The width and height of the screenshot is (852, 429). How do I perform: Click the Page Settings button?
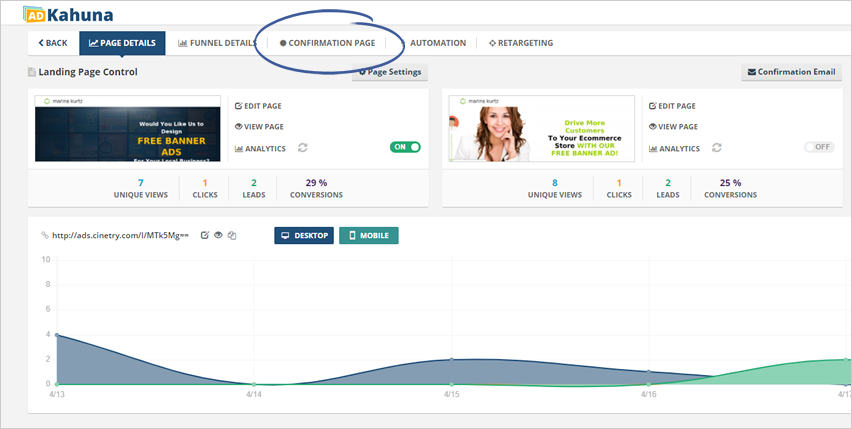tap(389, 72)
